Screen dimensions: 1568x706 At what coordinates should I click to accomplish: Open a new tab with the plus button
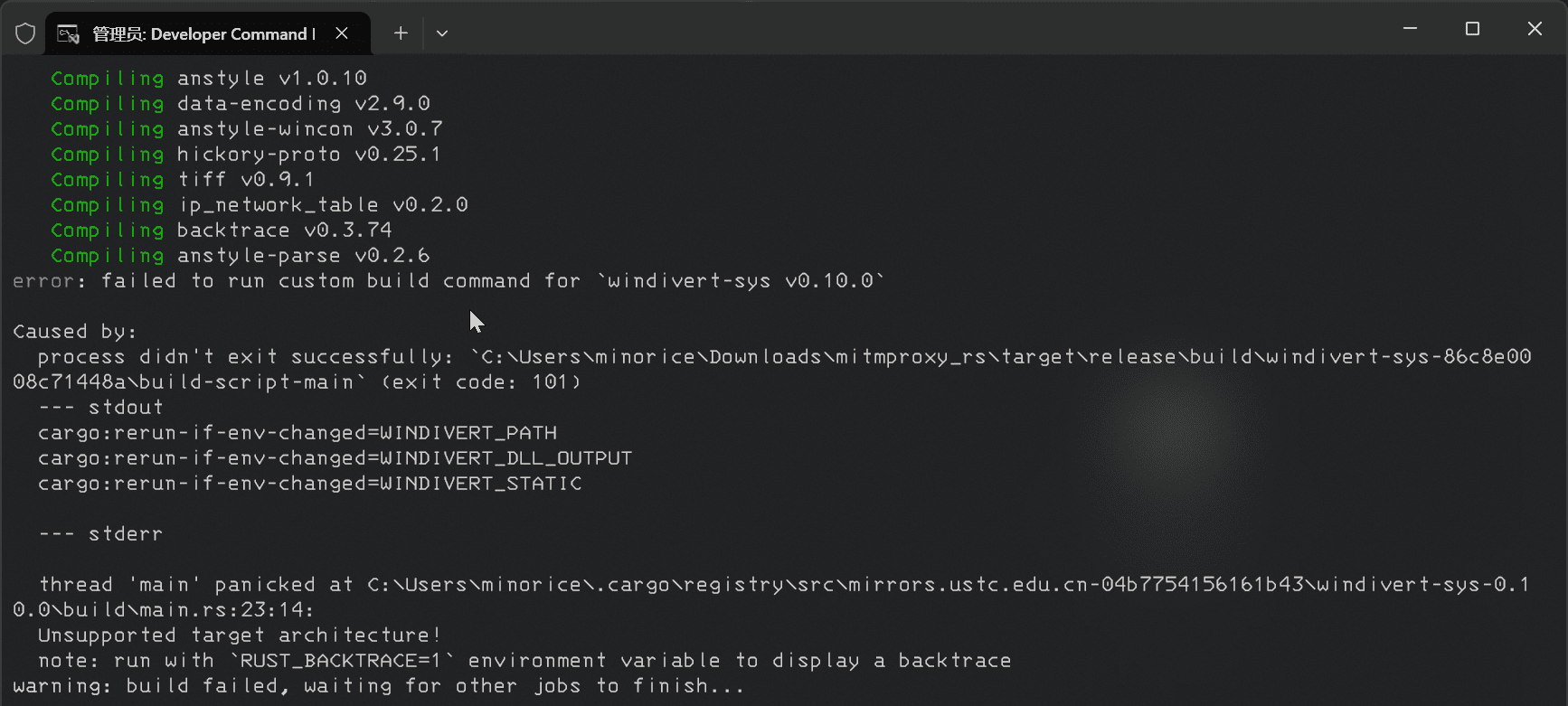click(x=401, y=33)
